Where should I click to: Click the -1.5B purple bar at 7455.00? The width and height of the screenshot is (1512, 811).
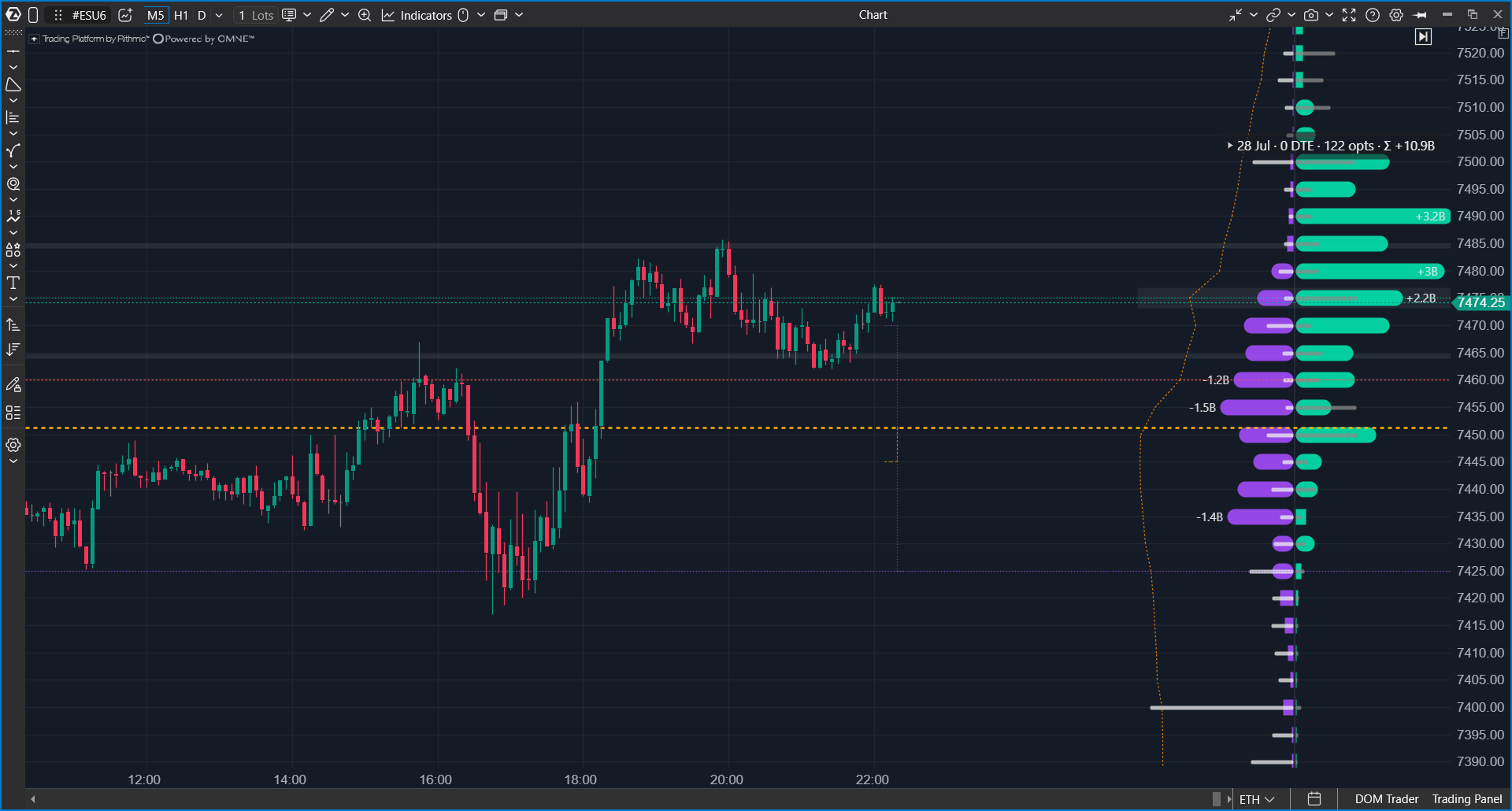1257,408
